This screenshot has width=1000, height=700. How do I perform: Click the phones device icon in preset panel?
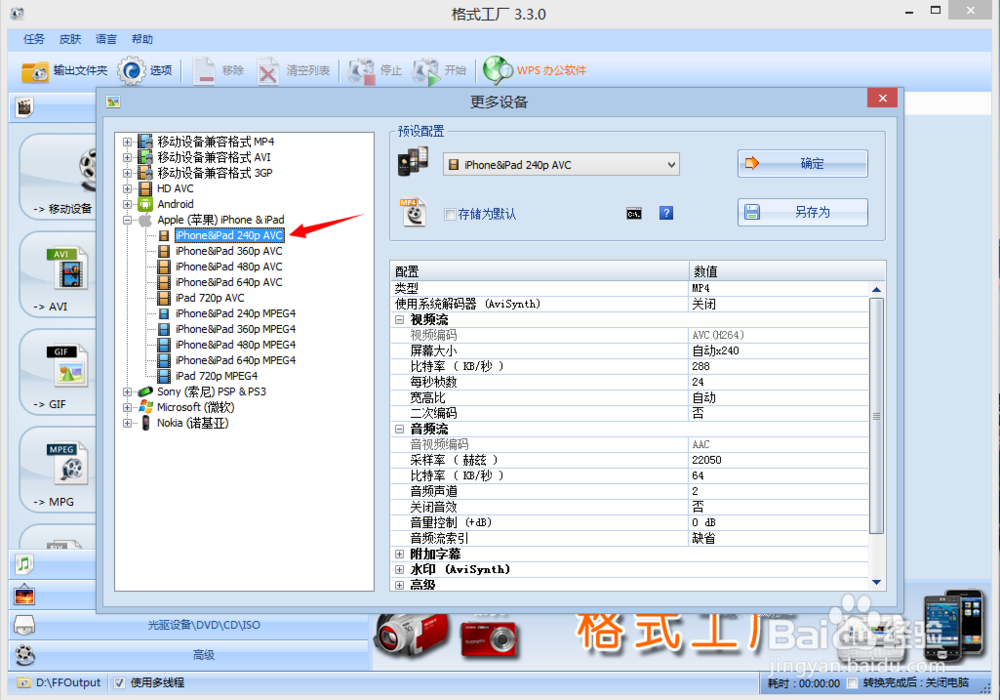[413, 162]
